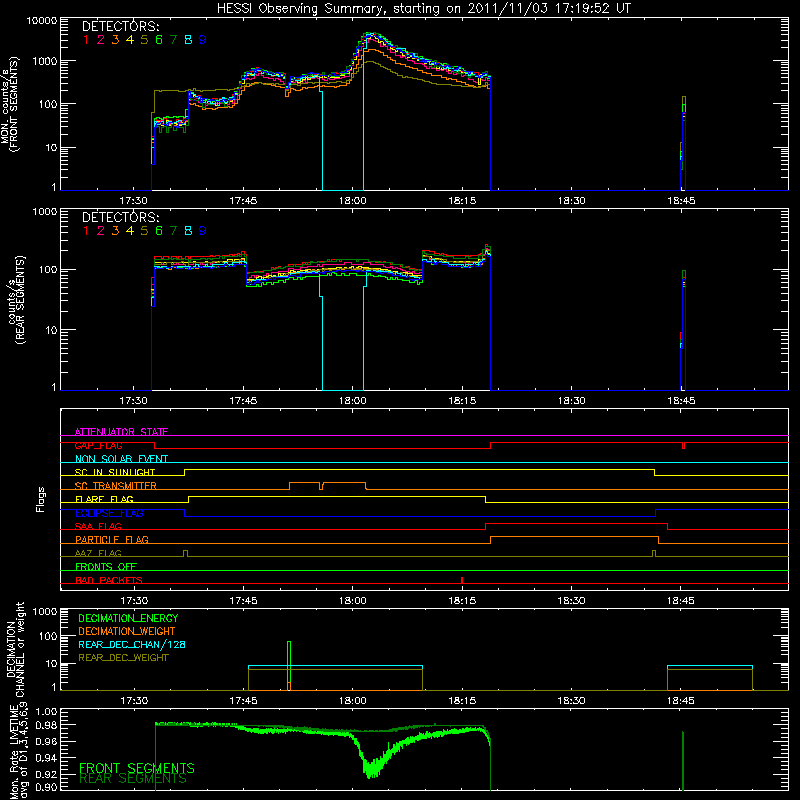
Task: Click the ATTENUATOR_STATE flag label
Action: (121, 432)
